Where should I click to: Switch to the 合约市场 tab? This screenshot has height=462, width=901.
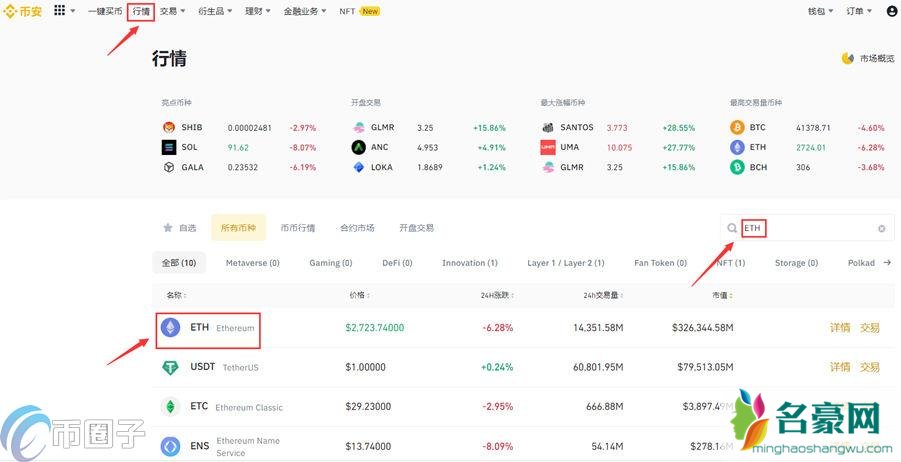[x=357, y=228]
